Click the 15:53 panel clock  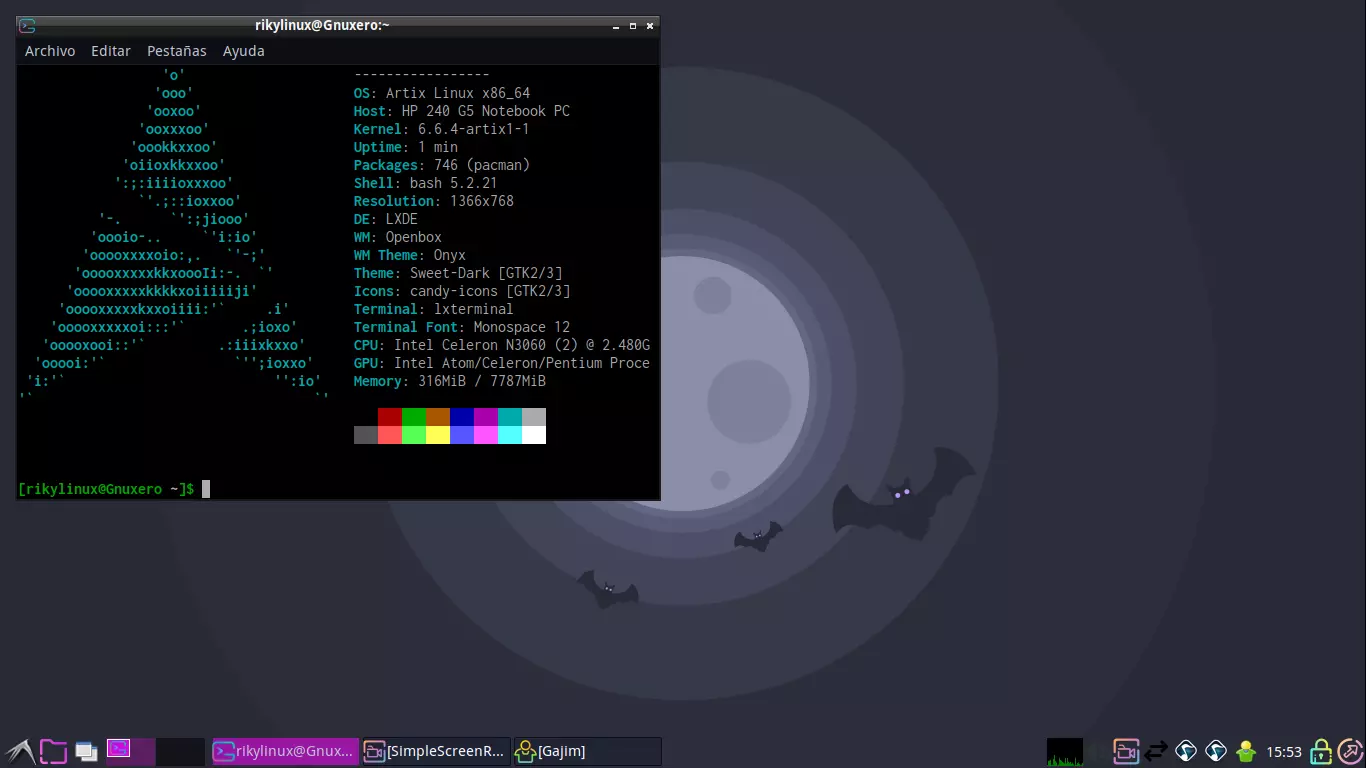1284,752
